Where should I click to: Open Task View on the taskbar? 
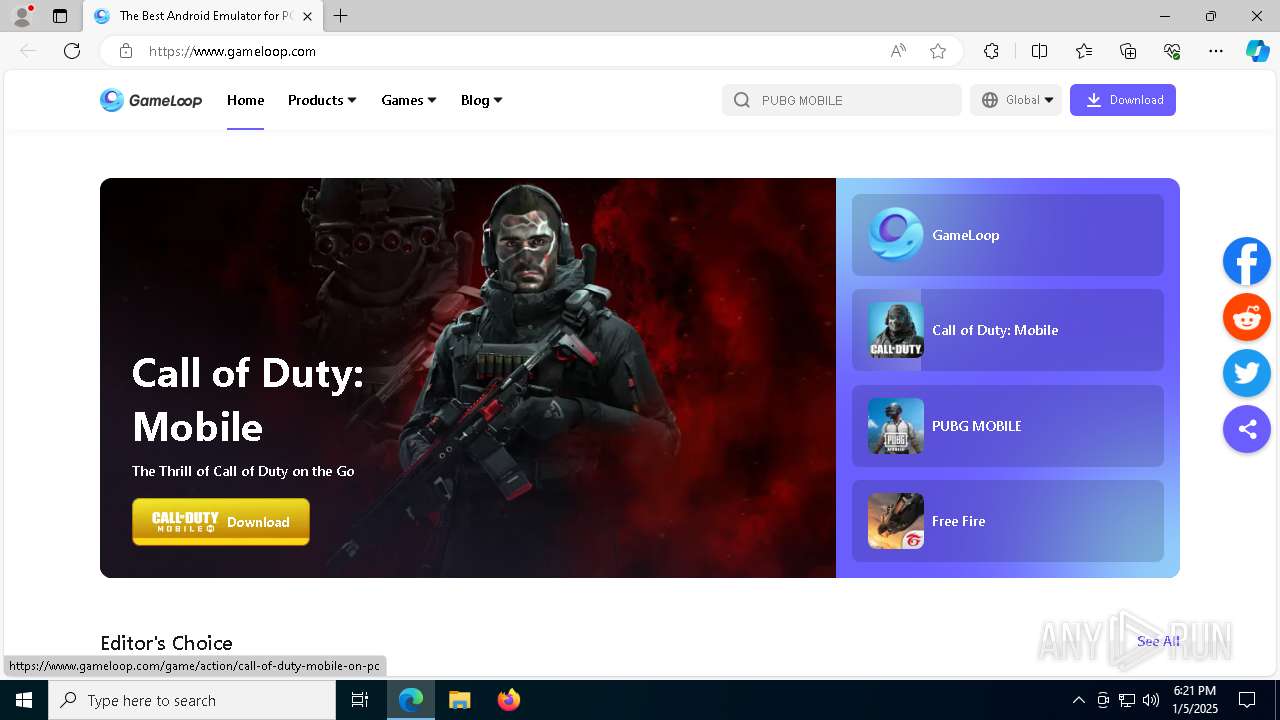360,700
